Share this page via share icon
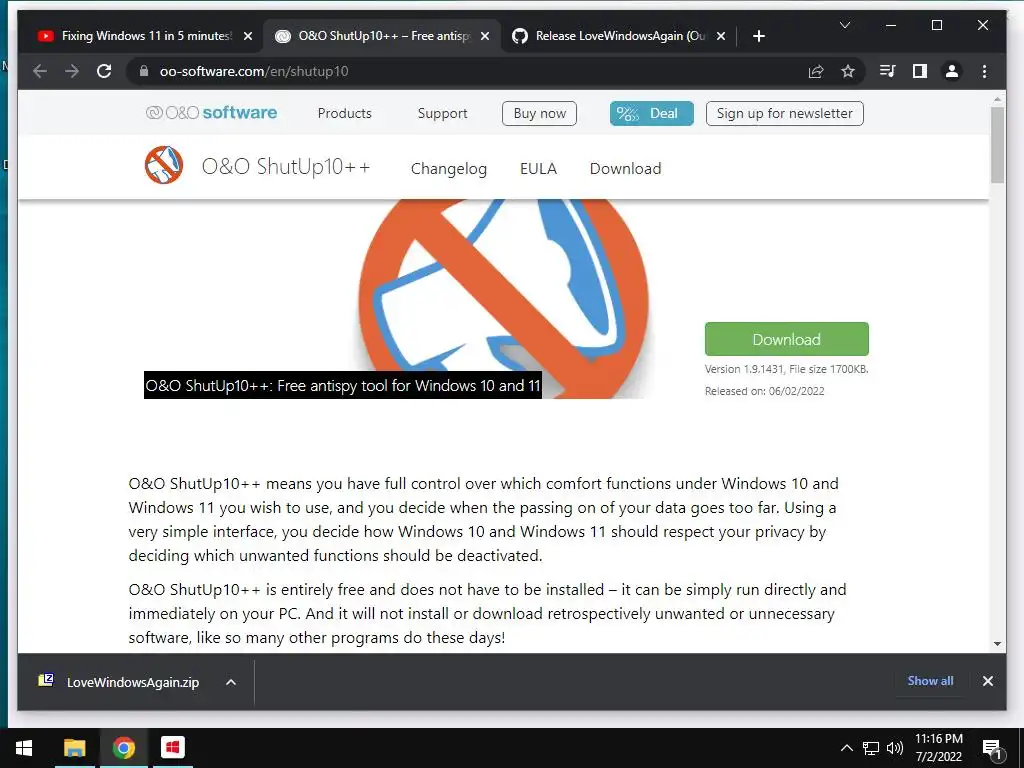This screenshot has height=768, width=1024. pyautogui.click(x=816, y=71)
